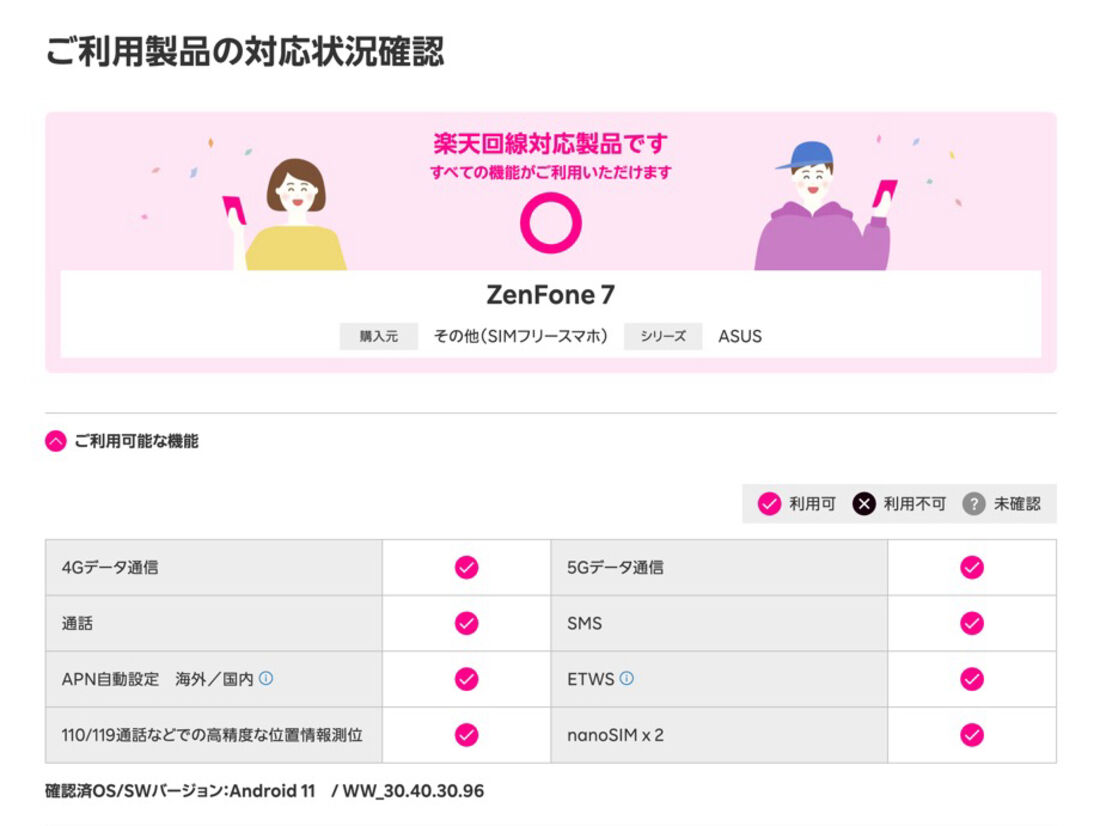Click the 通話 table cell
This screenshot has height=826, width=1100.
tap(214, 623)
